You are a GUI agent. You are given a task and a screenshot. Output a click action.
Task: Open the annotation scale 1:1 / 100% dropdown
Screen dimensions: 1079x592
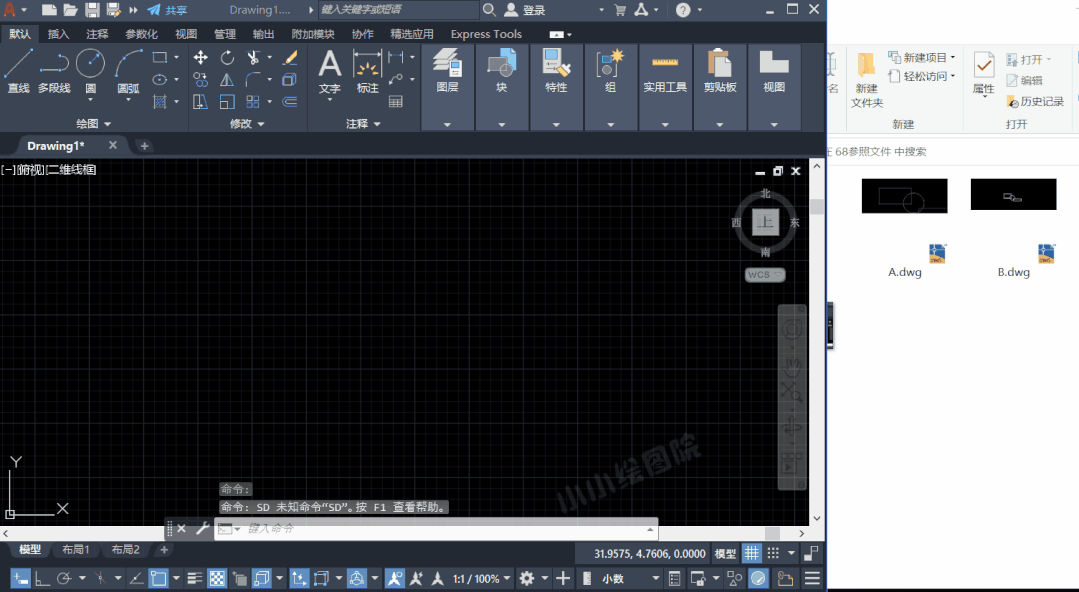482,579
